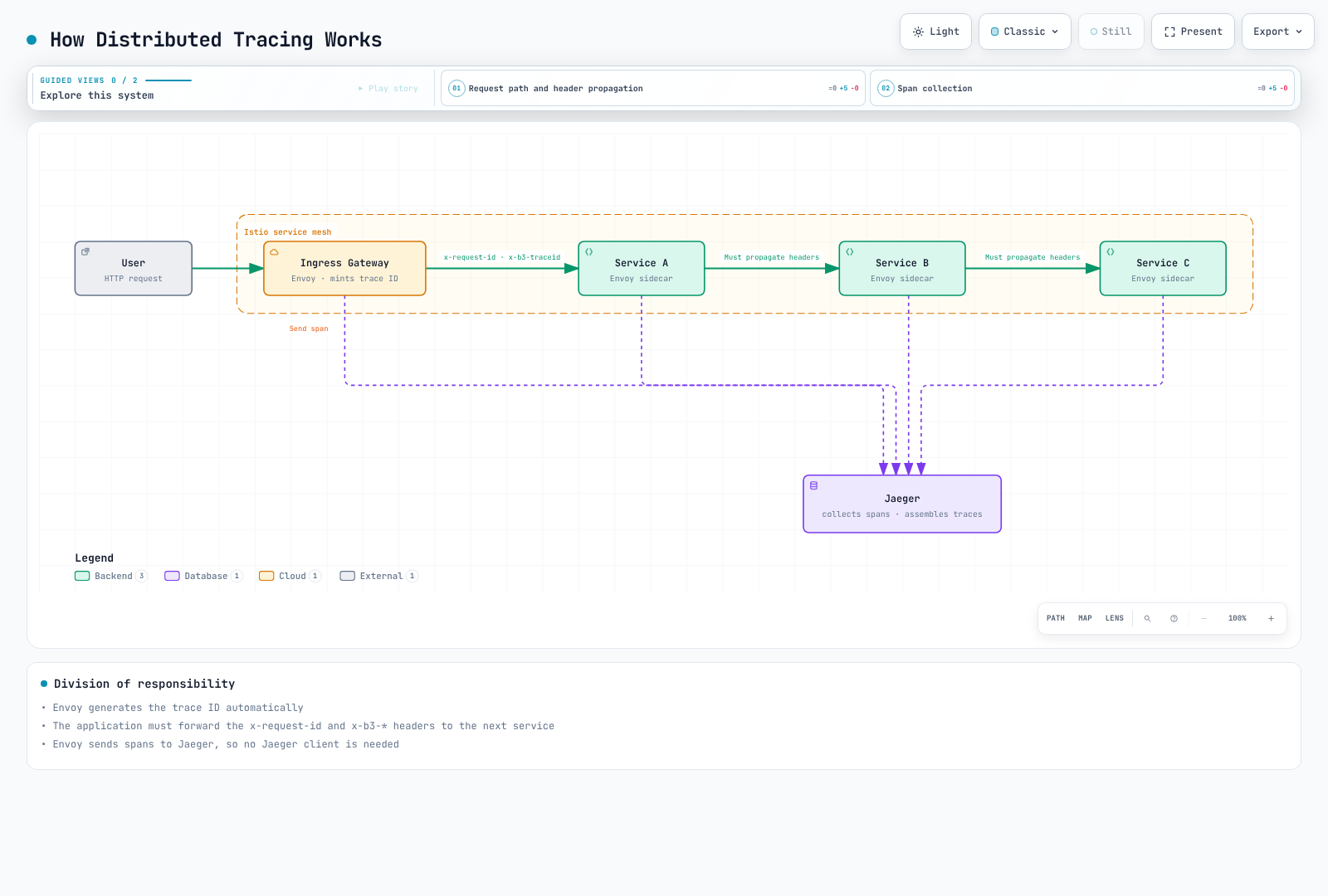The width and height of the screenshot is (1328, 896).
Task: Click the Service B node
Action: click(x=902, y=269)
